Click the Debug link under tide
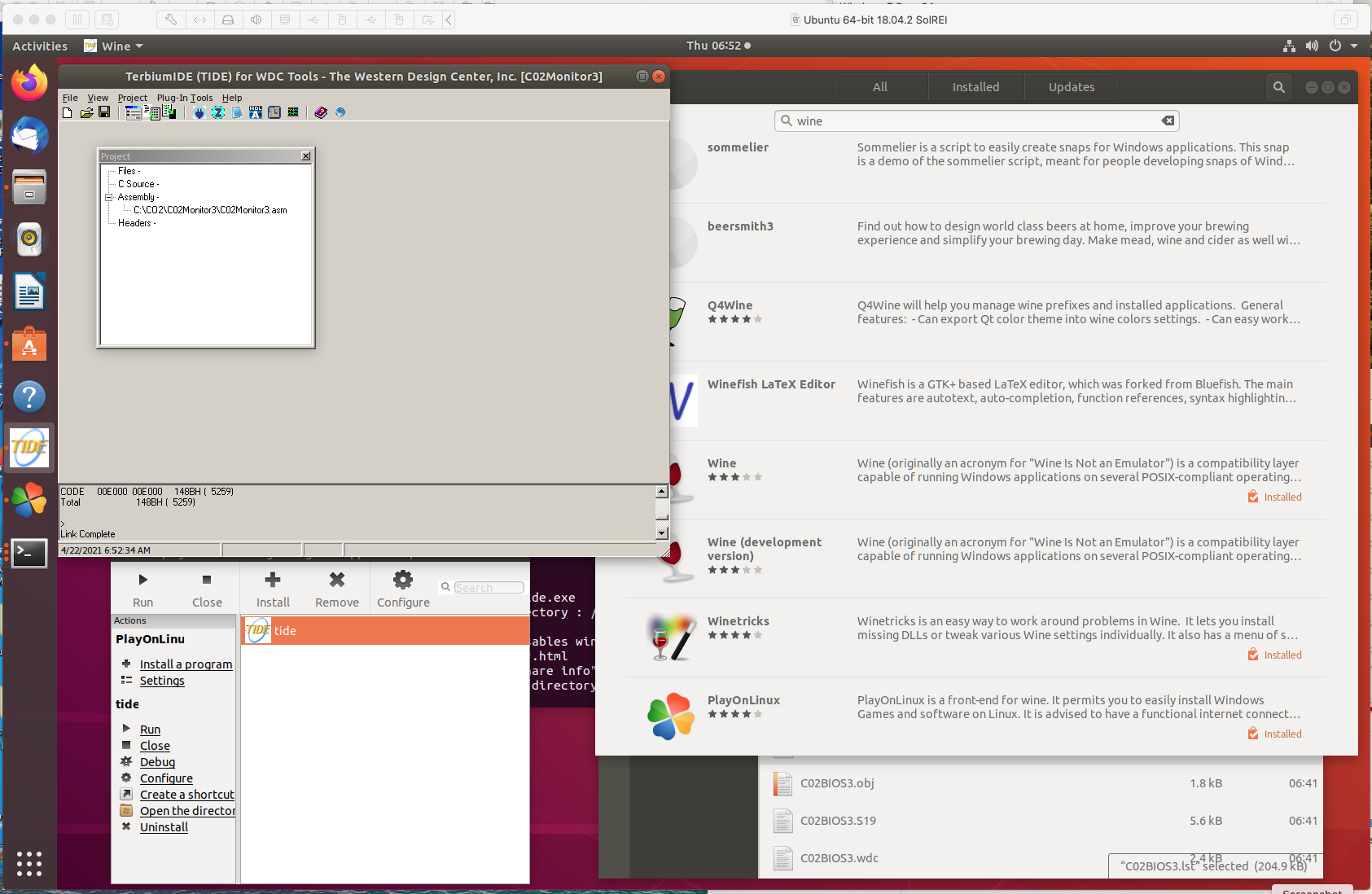Image resolution: width=1372 pixels, height=894 pixels. point(157,762)
